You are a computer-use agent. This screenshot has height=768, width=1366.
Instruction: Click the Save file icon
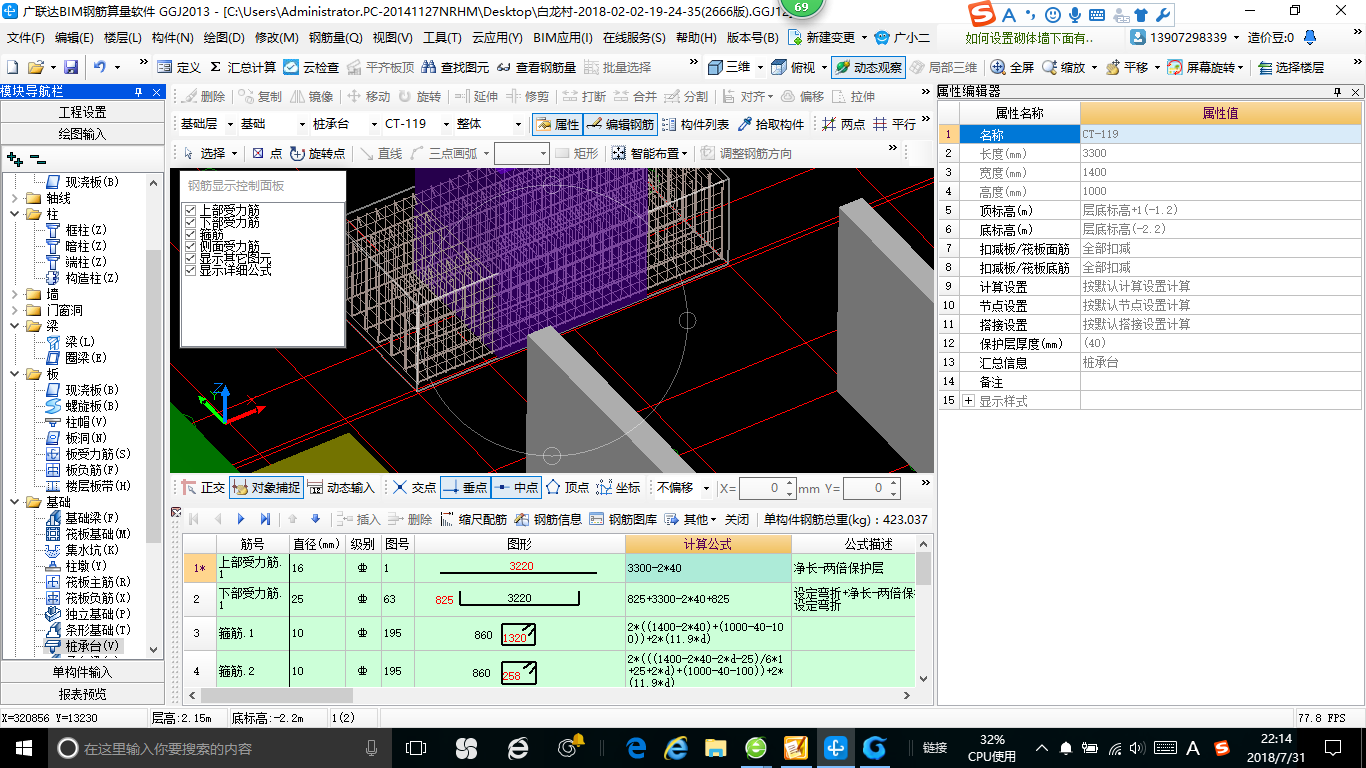pos(71,67)
